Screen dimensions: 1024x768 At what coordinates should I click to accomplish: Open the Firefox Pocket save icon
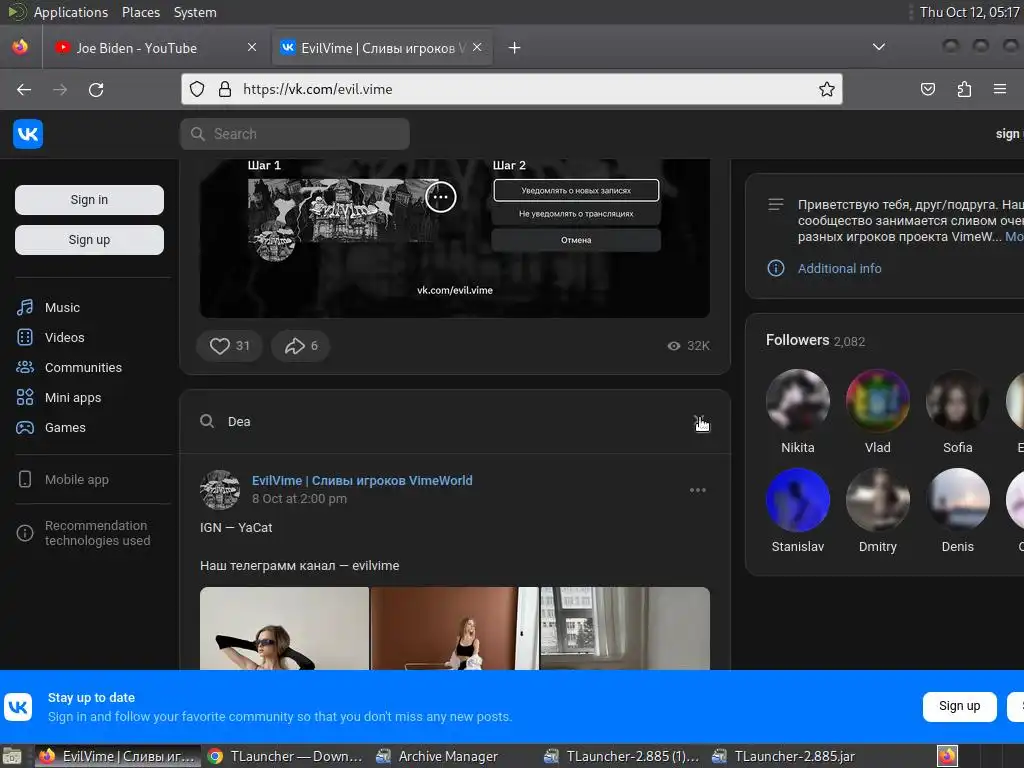[x=927, y=89]
